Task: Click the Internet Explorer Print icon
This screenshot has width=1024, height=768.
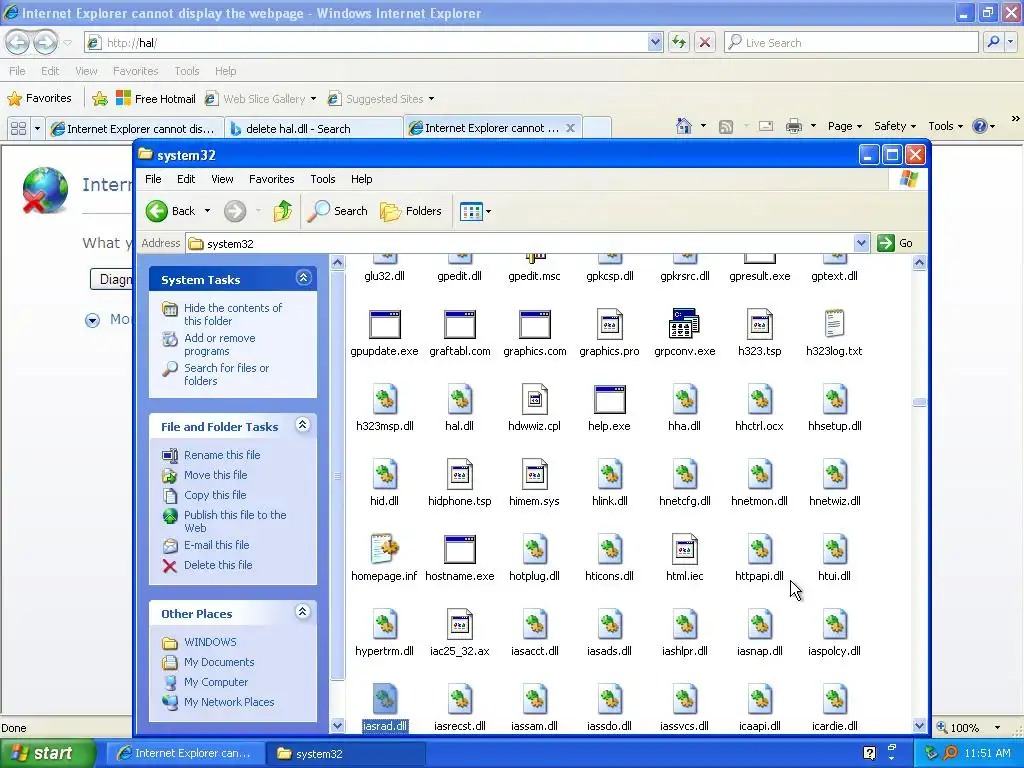Action: click(x=793, y=126)
